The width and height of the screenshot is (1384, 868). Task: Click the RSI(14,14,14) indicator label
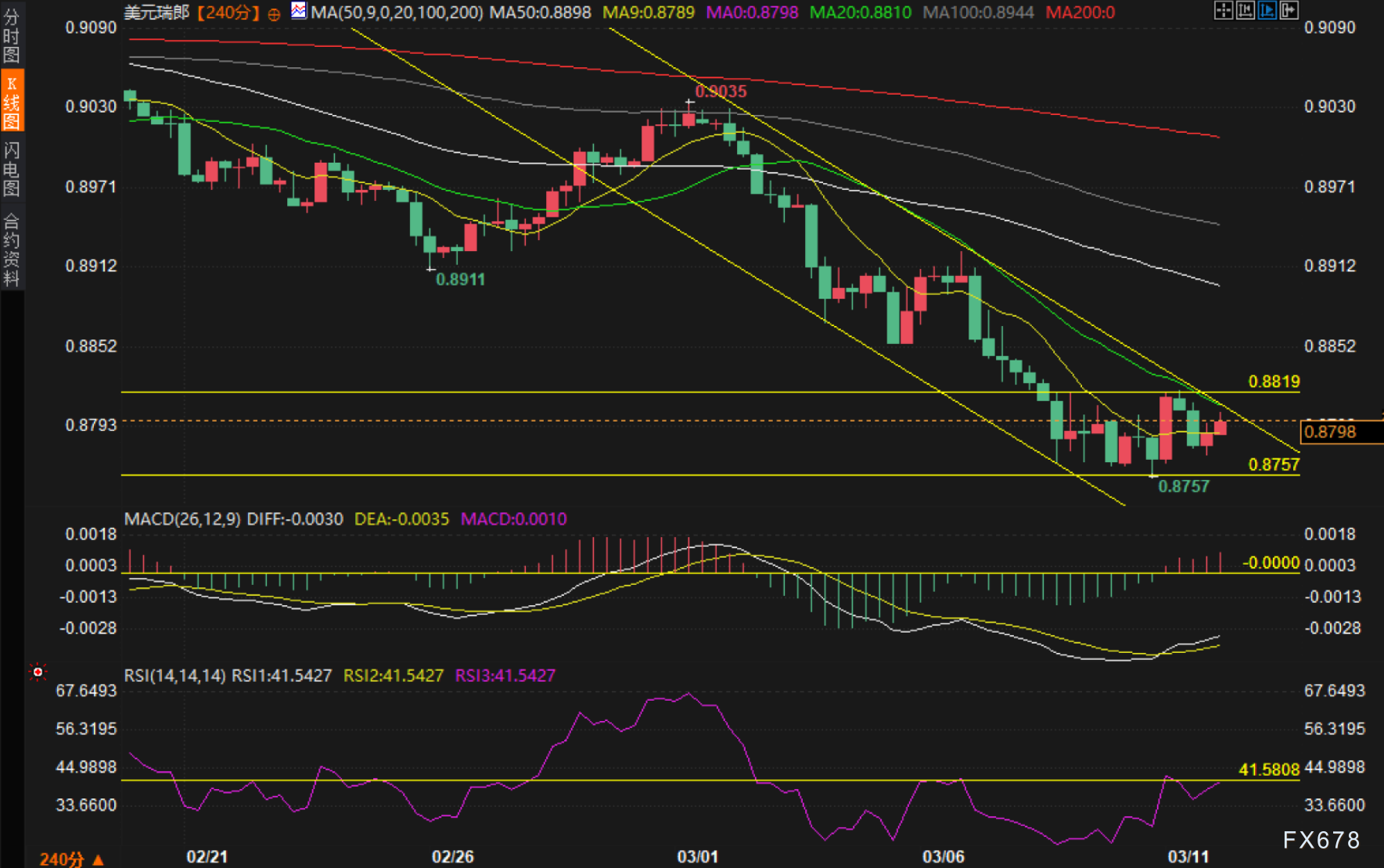174,676
